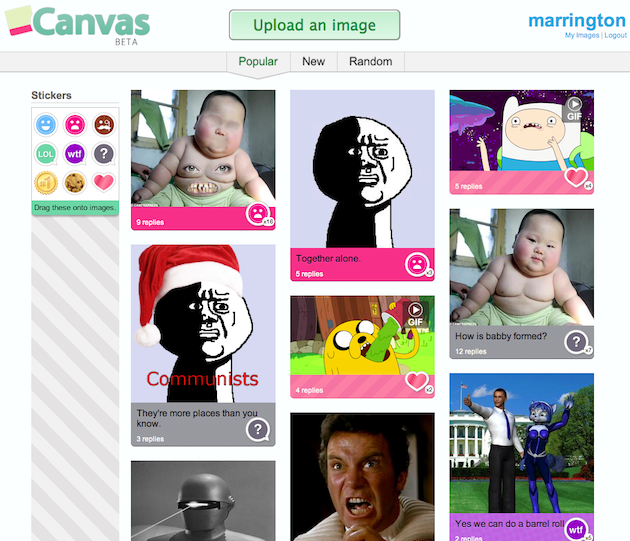Image resolution: width=630 pixels, height=541 pixels.
Task: Click the 'Drag these onto images.' hint
Action: [75, 208]
